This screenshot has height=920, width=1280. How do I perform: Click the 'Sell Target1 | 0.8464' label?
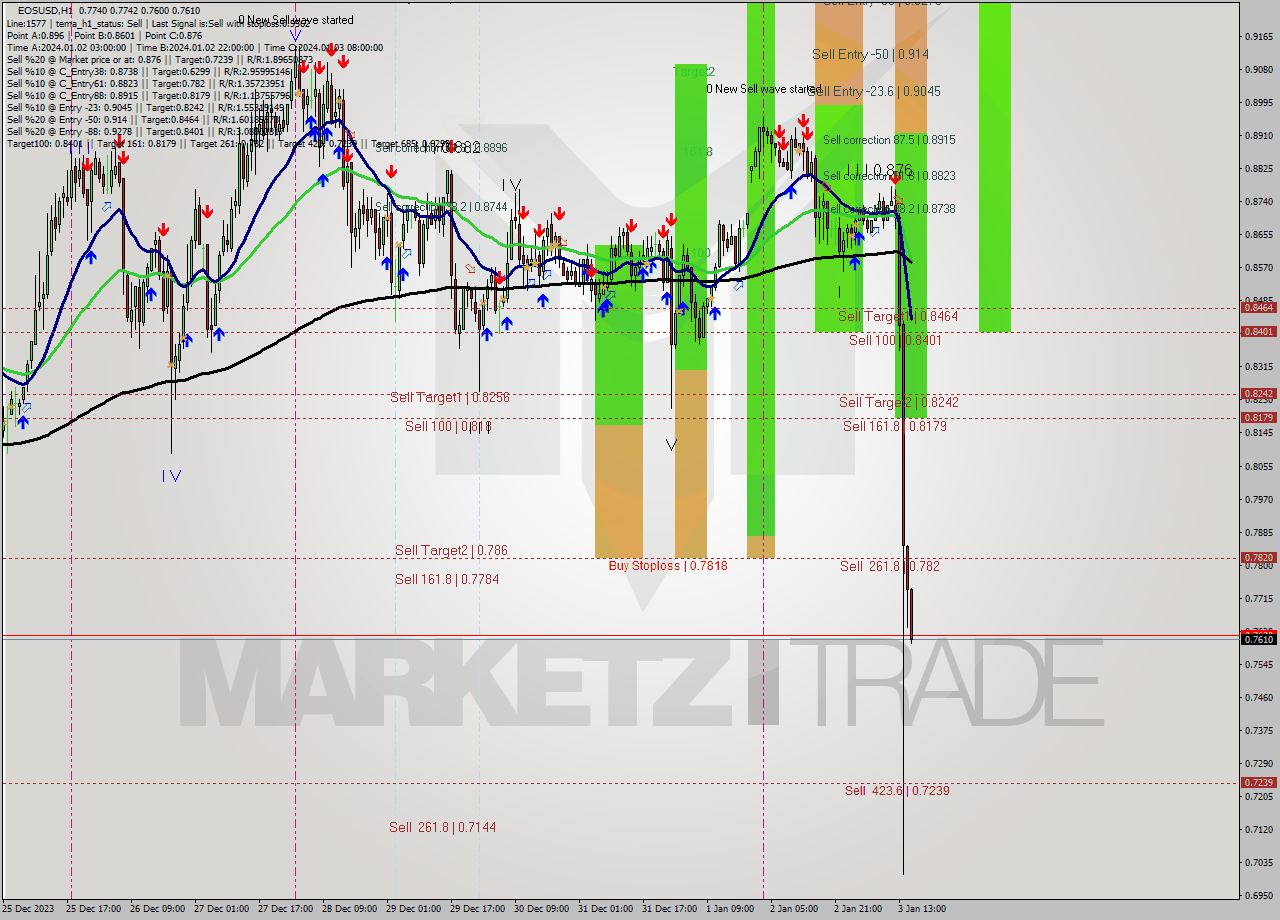[x=898, y=316]
